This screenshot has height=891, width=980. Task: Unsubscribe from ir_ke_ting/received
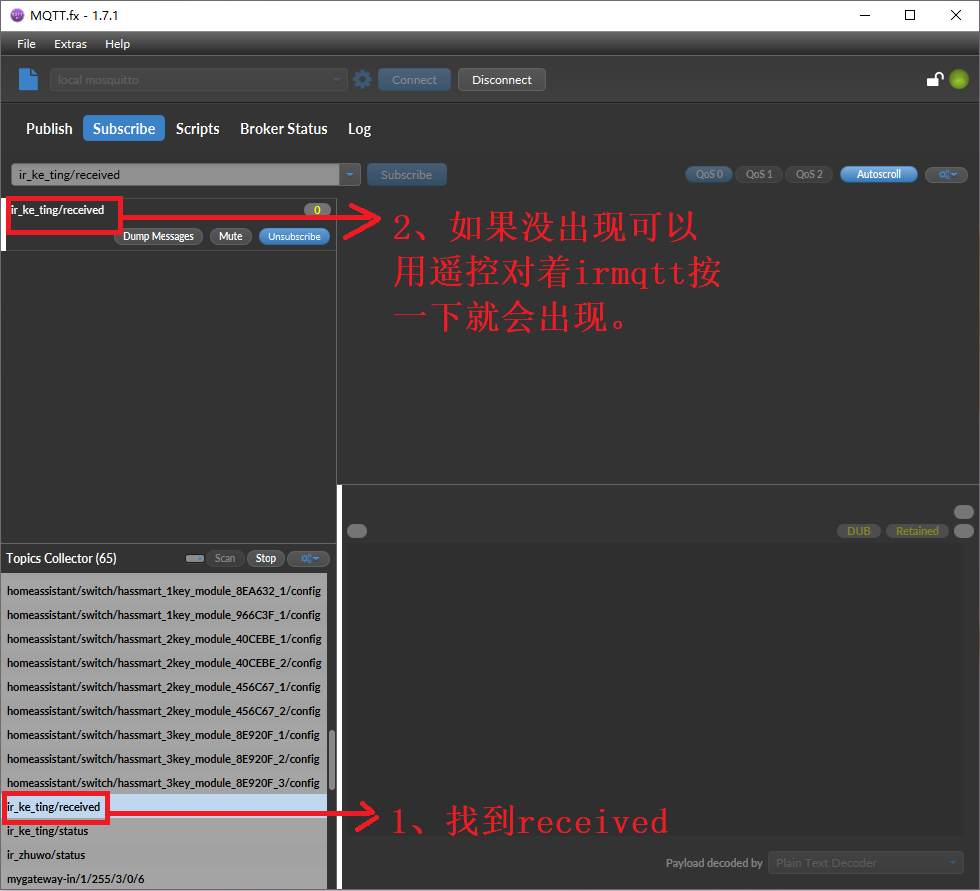coord(294,236)
